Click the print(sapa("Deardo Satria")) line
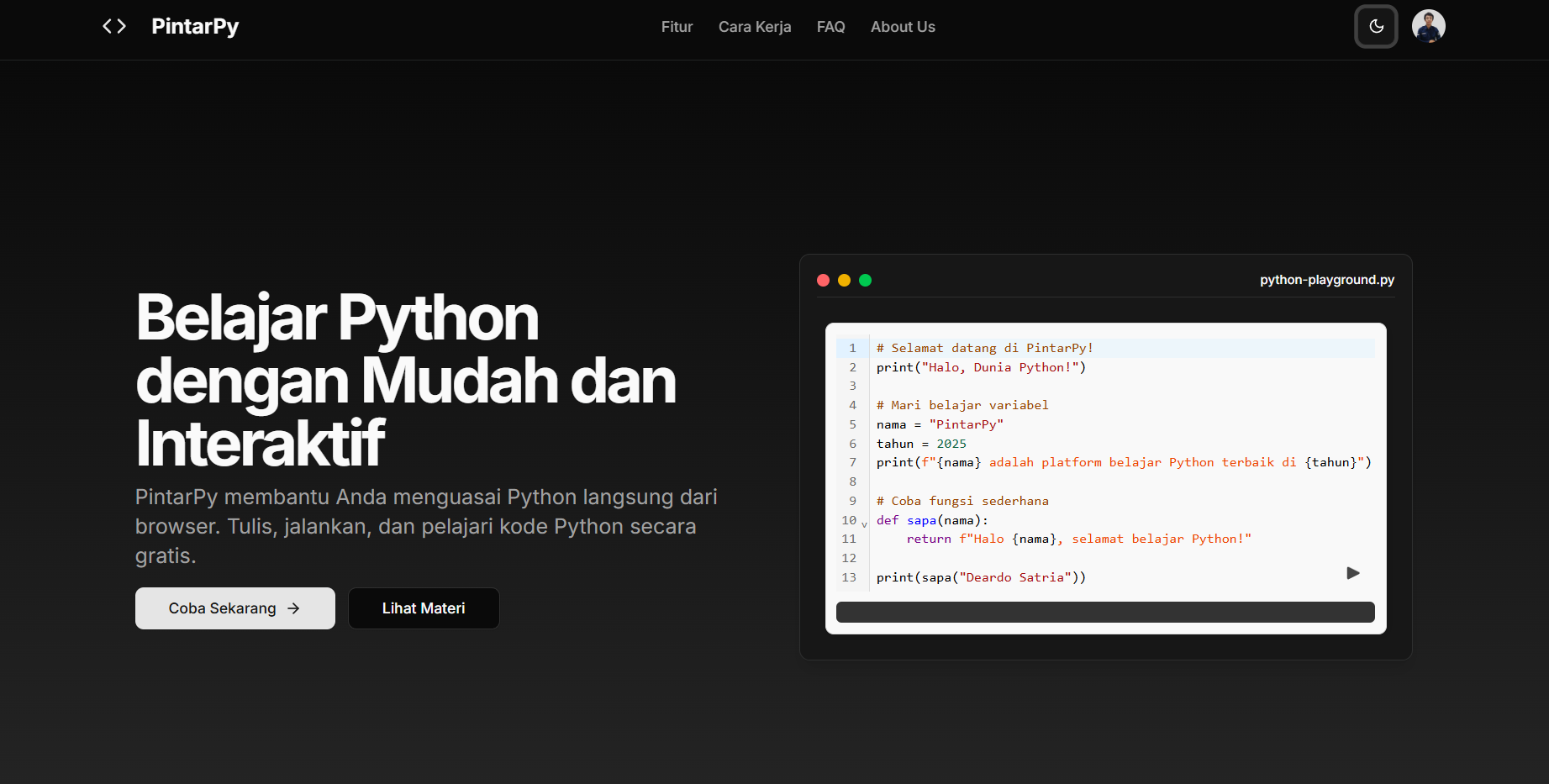 (981, 577)
